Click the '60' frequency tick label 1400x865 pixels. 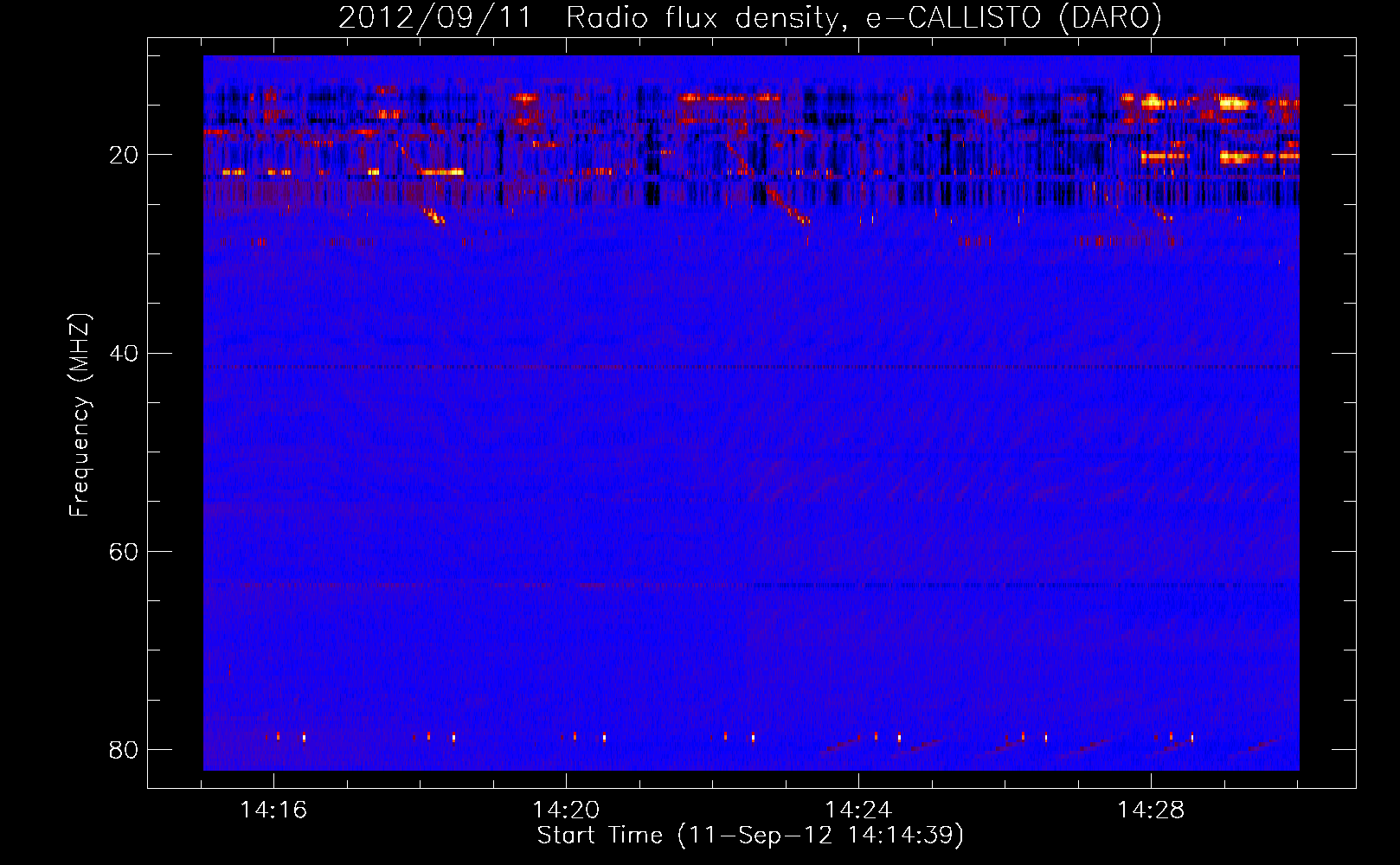(124, 552)
